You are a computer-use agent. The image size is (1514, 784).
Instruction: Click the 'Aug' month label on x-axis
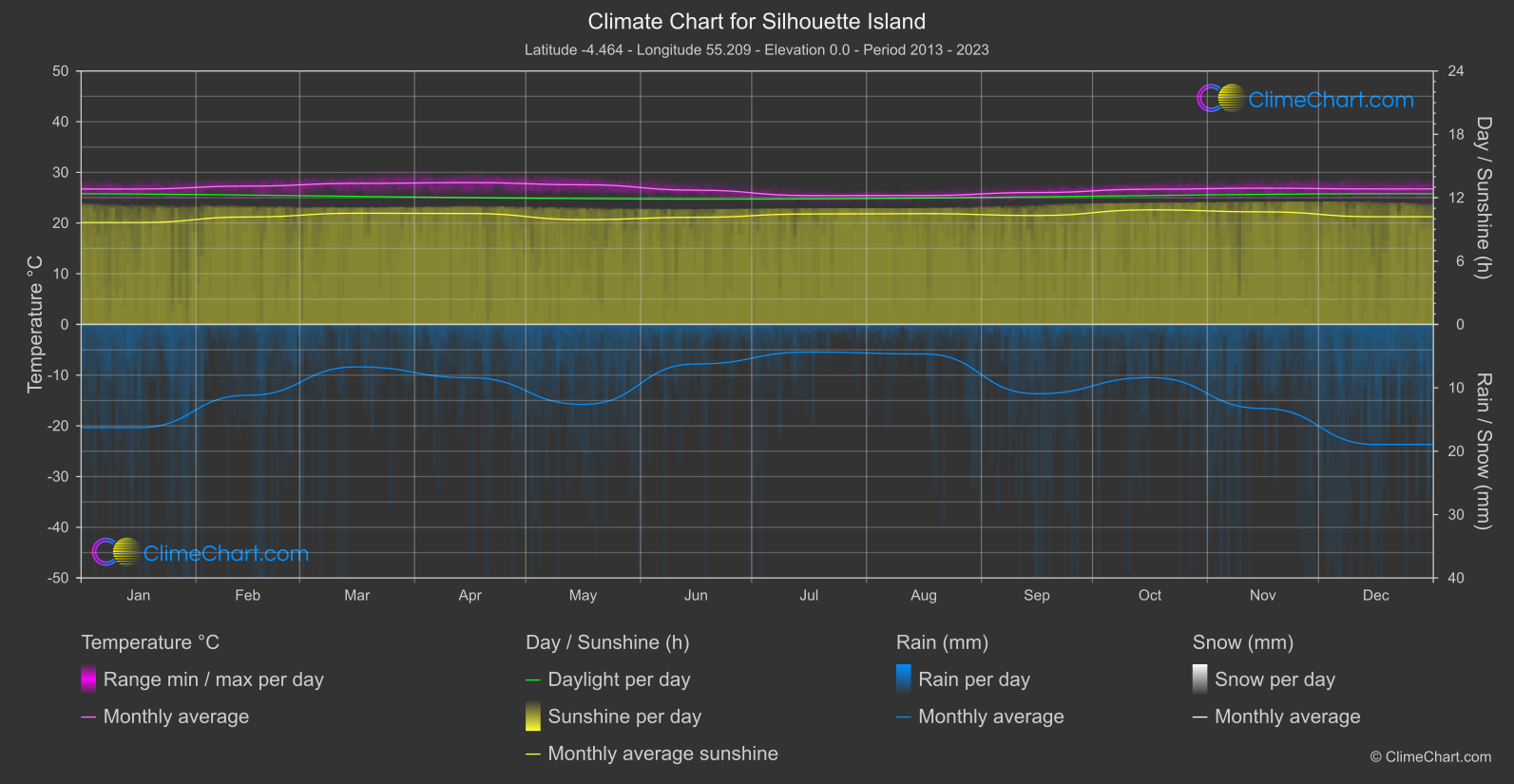[x=924, y=595]
